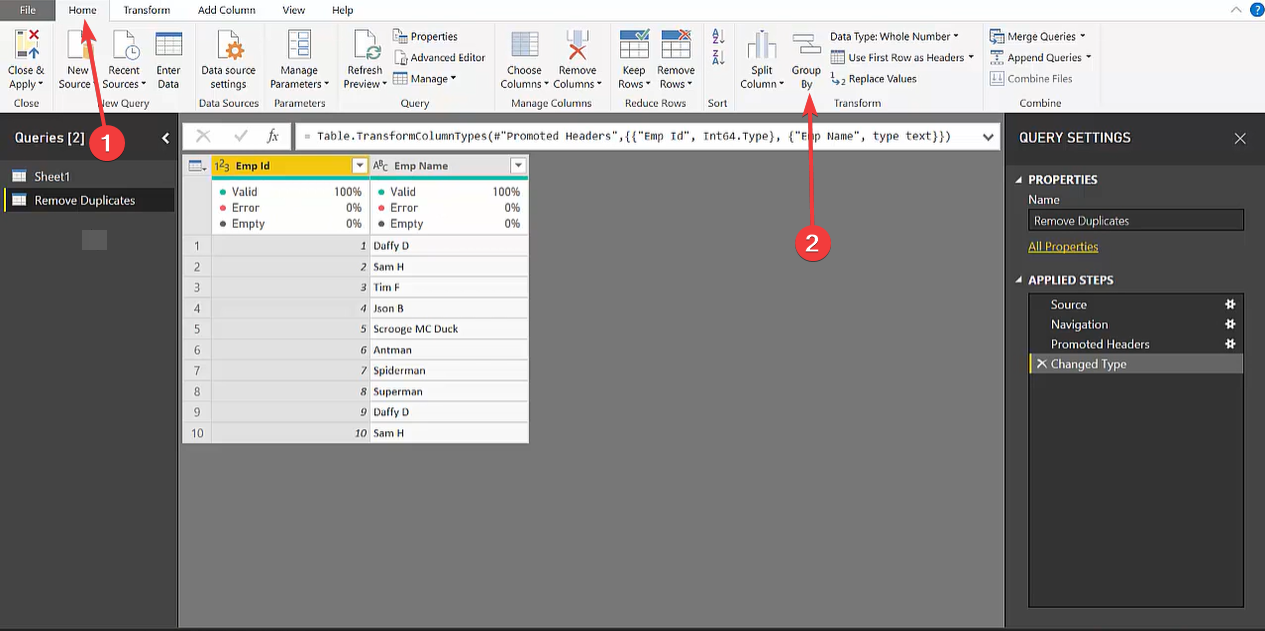This screenshot has width=1265, height=631.
Task: Collapse the APPLIED STEPS section
Action: (x=1019, y=280)
